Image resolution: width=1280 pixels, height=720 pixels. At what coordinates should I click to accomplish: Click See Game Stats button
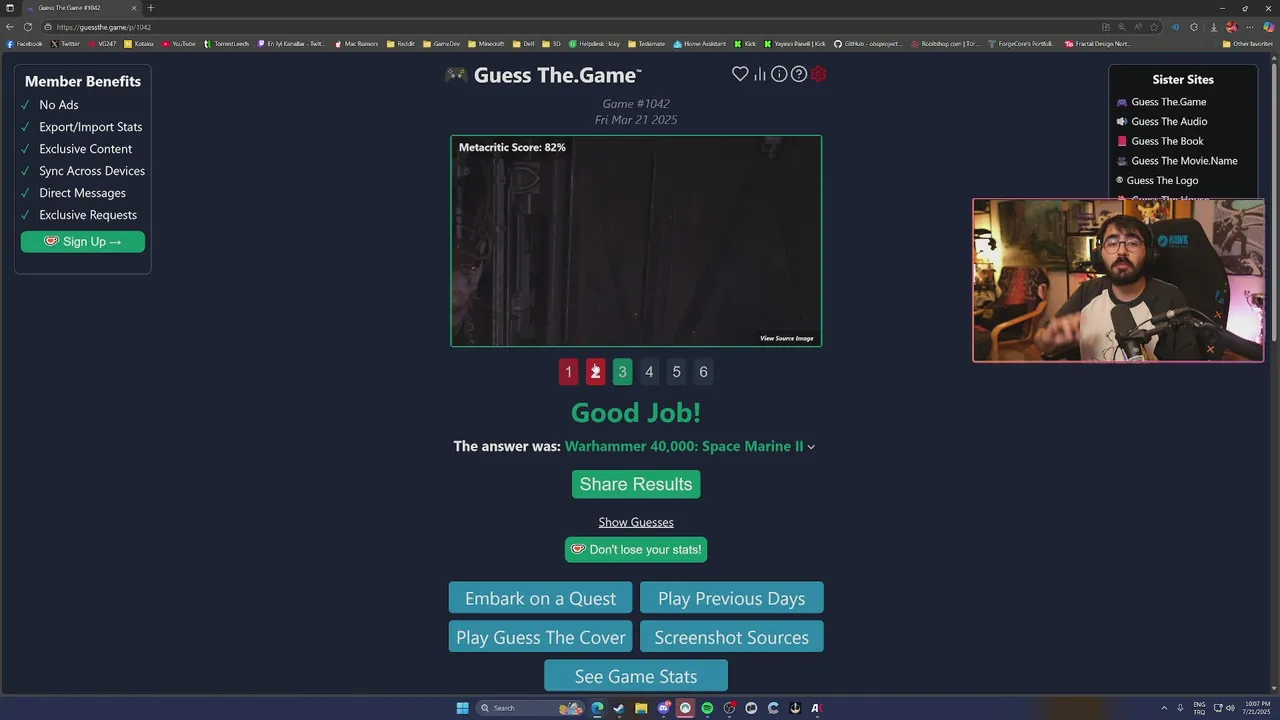pos(636,676)
